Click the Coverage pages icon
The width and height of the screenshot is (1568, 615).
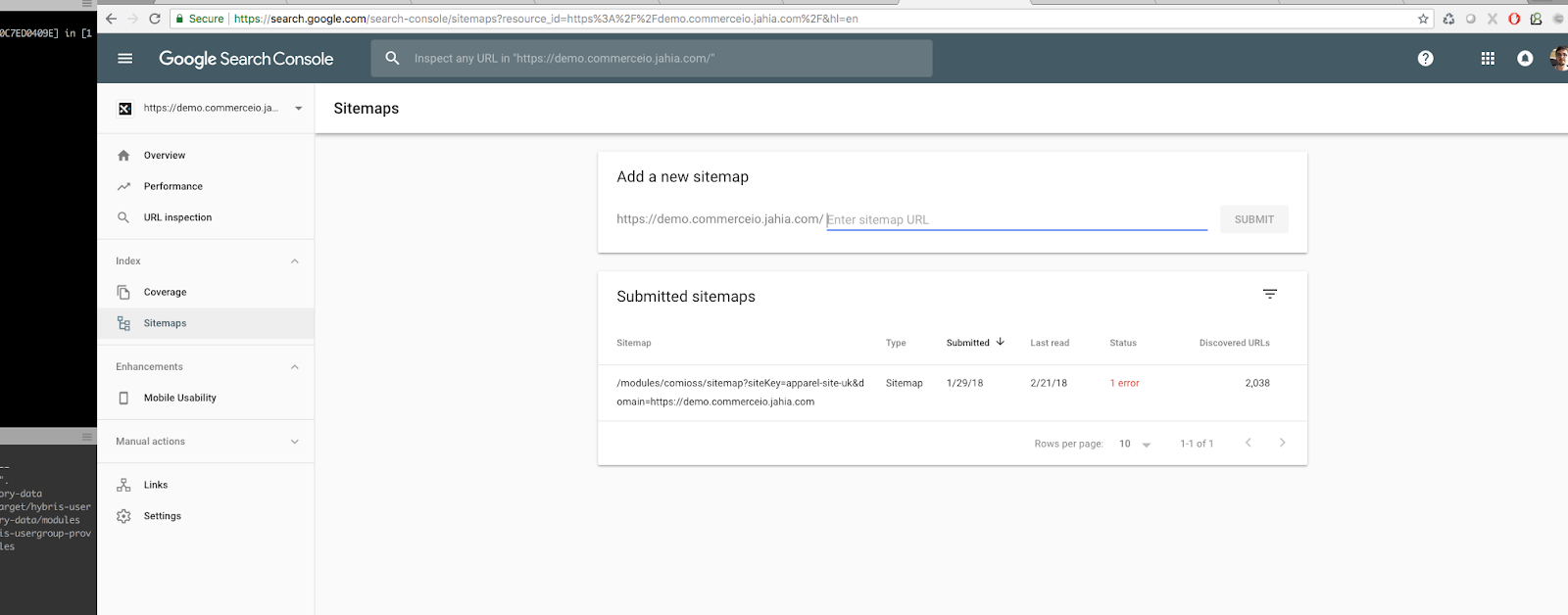click(123, 292)
